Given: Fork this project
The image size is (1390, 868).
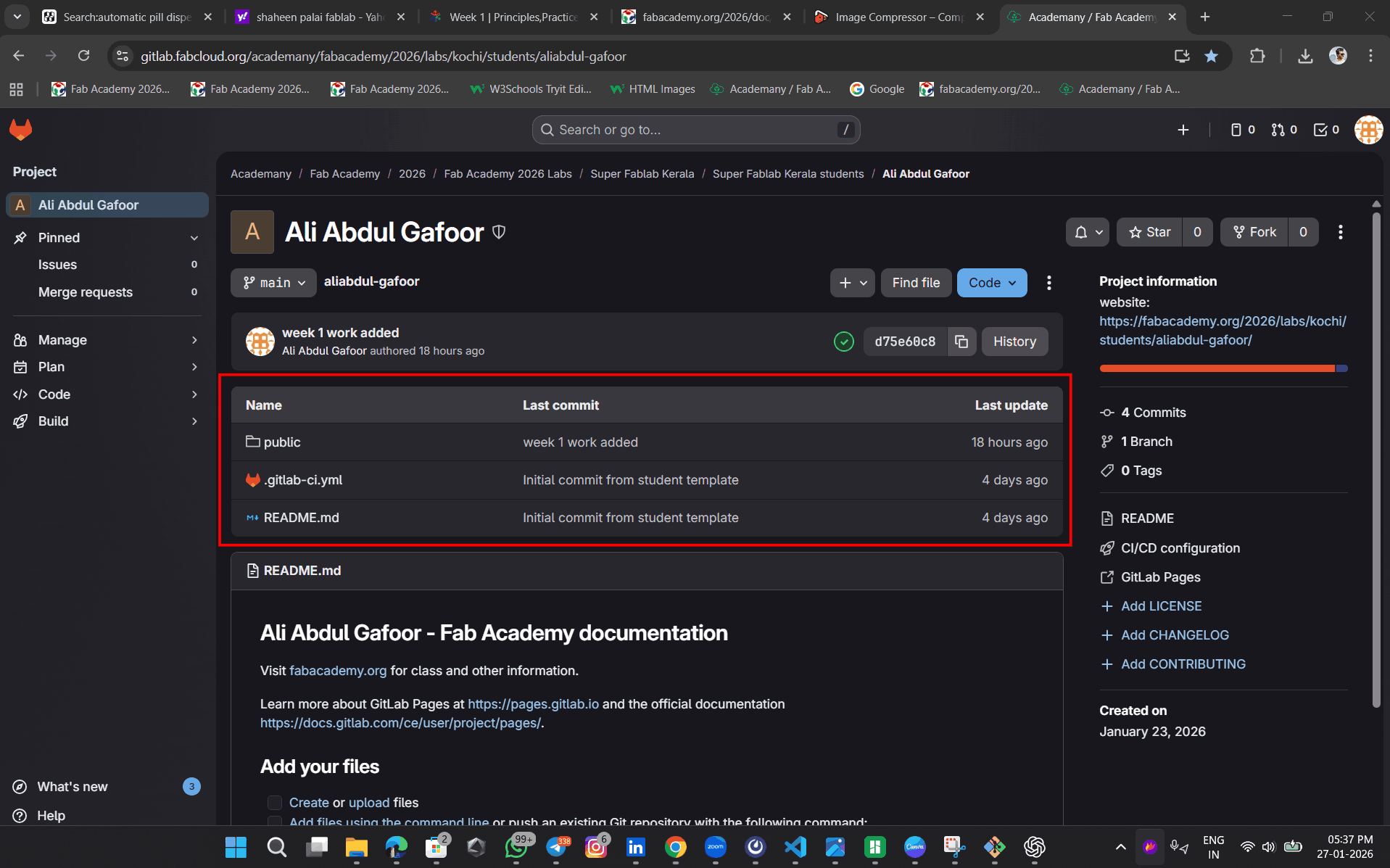Looking at the screenshot, I should tap(1254, 232).
